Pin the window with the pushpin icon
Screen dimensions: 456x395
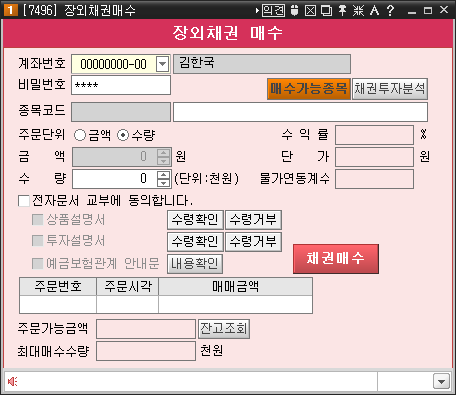[x=342, y=10]
